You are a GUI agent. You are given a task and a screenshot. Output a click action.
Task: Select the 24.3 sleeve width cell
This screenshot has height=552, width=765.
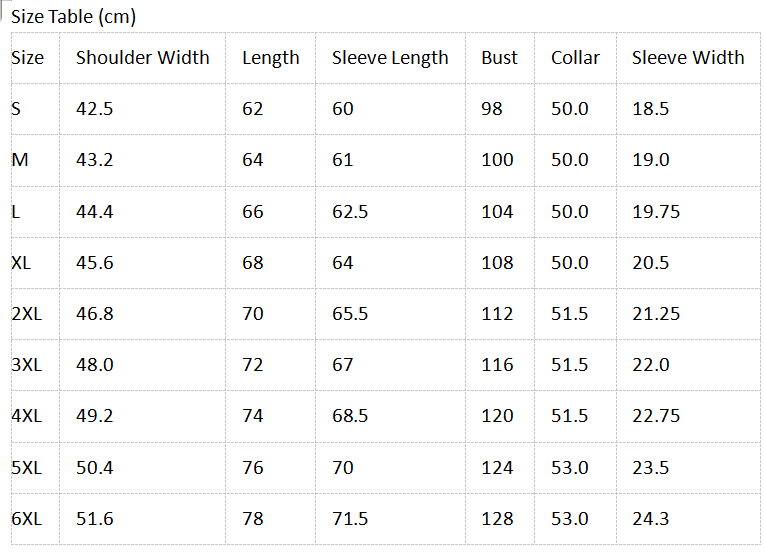[x=651, y=519]
